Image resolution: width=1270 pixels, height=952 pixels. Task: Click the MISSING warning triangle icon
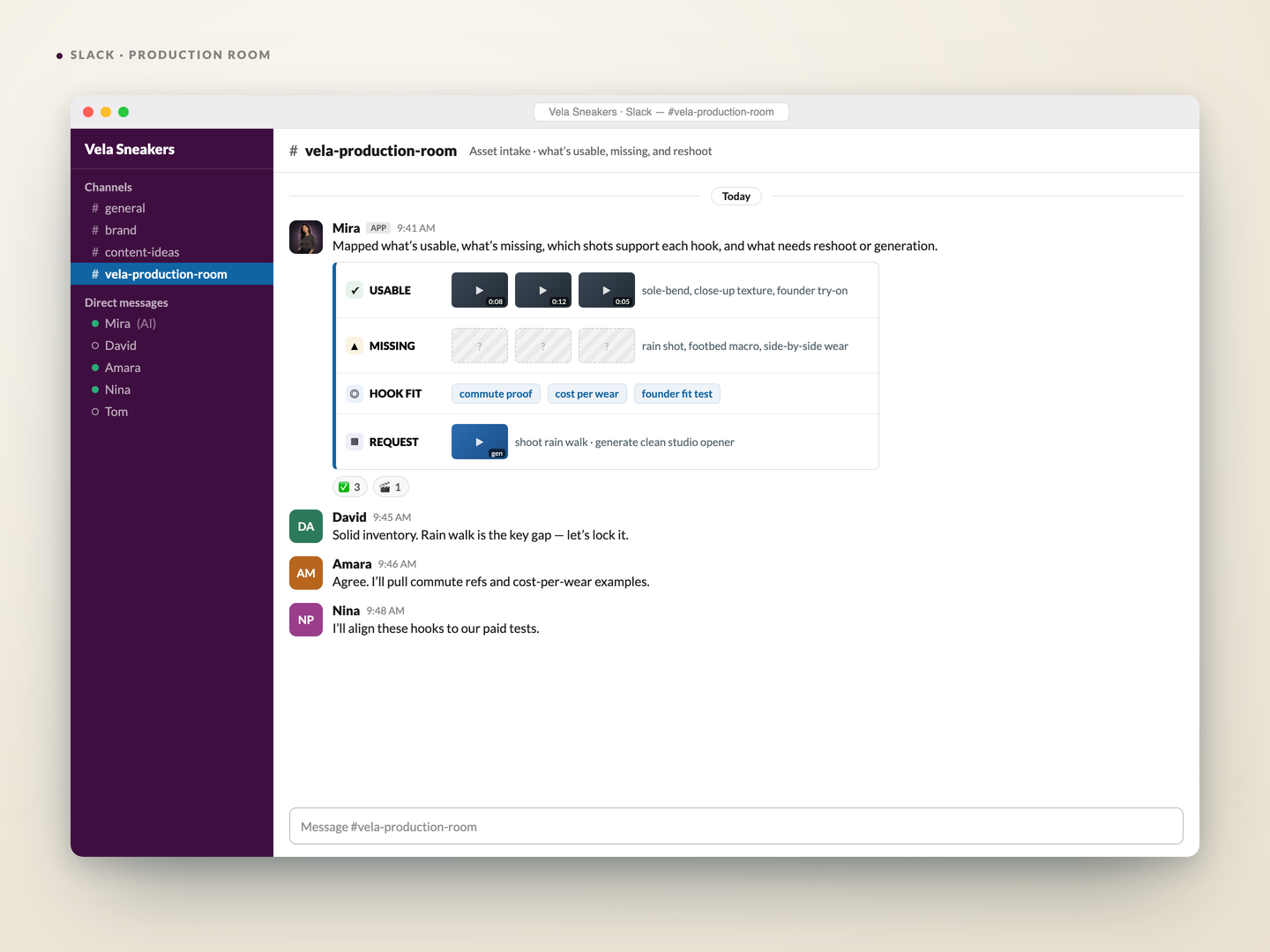coord(355,346)
